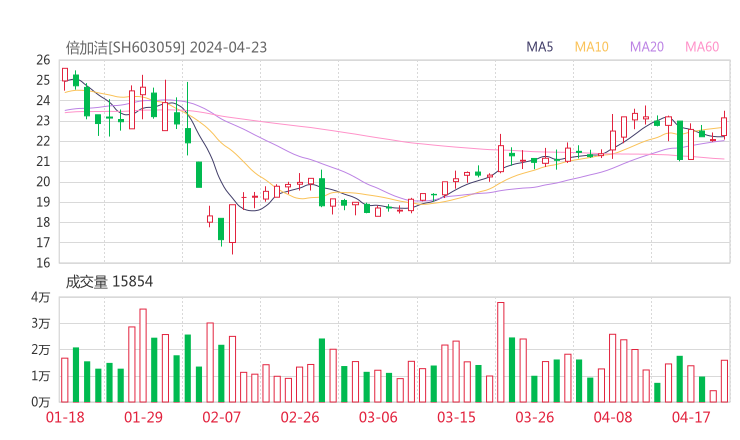Click the MA5 legend label

pyautogui.click(x=539, y=47)
